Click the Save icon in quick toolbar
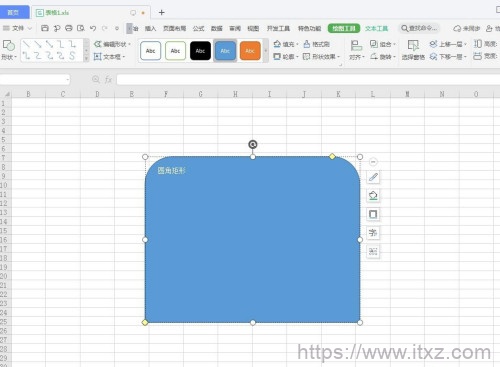Viewport: 500px width, 367px height. click(45, 28)
